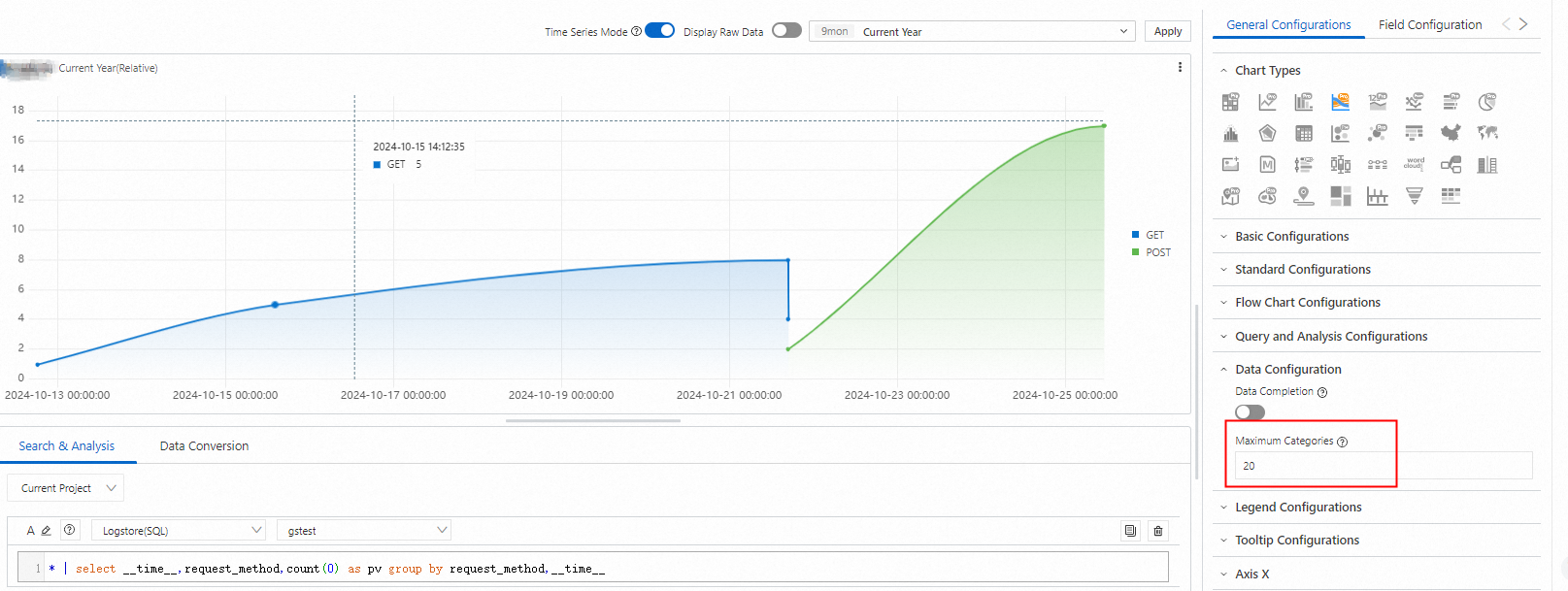Screen dimensions: 1568x591
Task: Open the Search & Analysis tab
Action: click(66, 445)
